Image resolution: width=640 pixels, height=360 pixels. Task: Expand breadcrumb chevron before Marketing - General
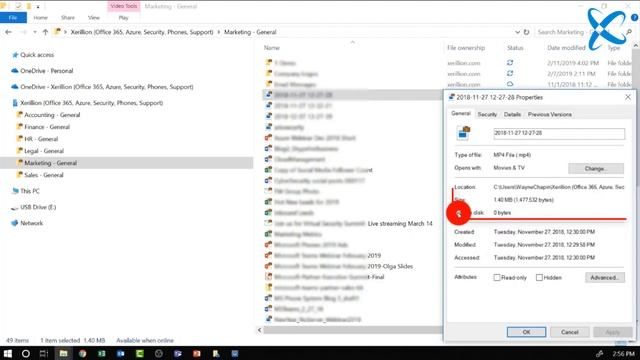point(219,32)
